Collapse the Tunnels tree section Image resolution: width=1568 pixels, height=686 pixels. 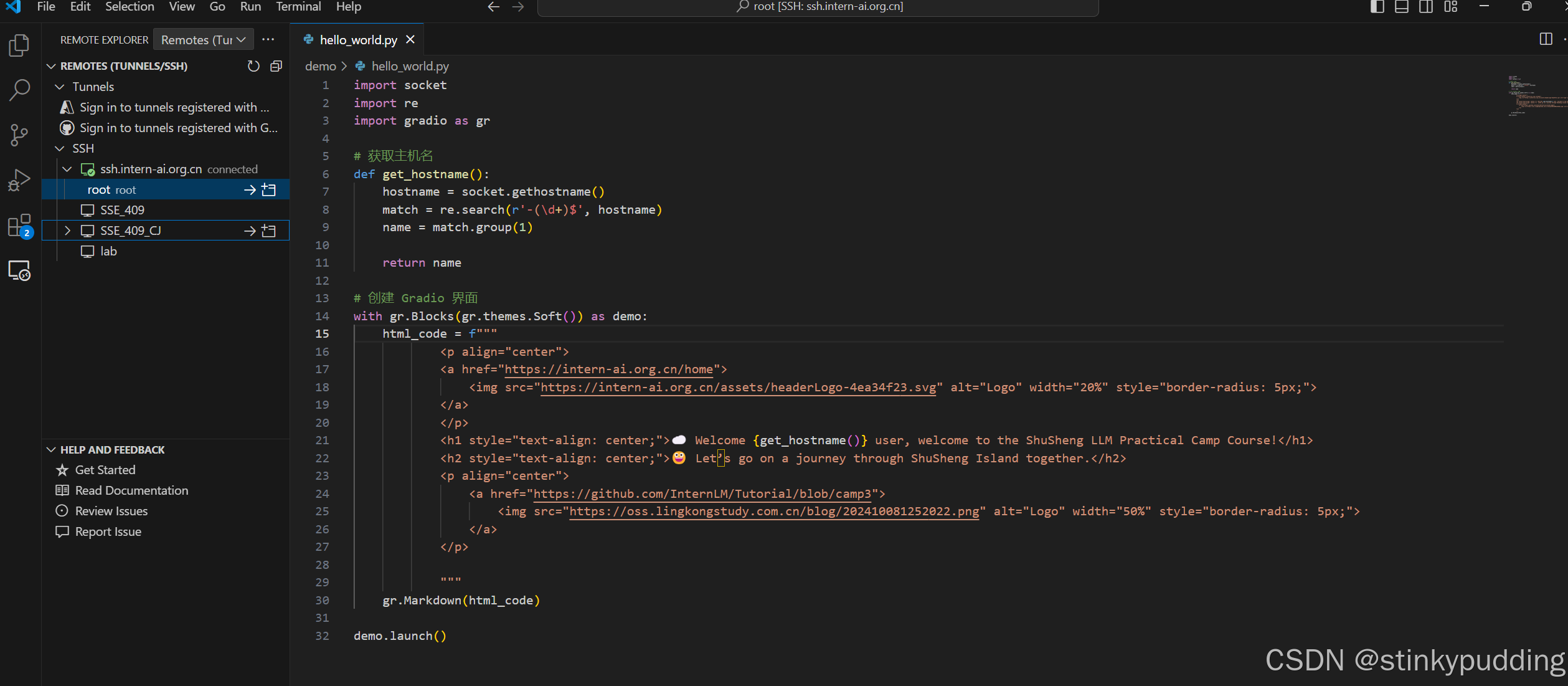(x=60, y=87)
